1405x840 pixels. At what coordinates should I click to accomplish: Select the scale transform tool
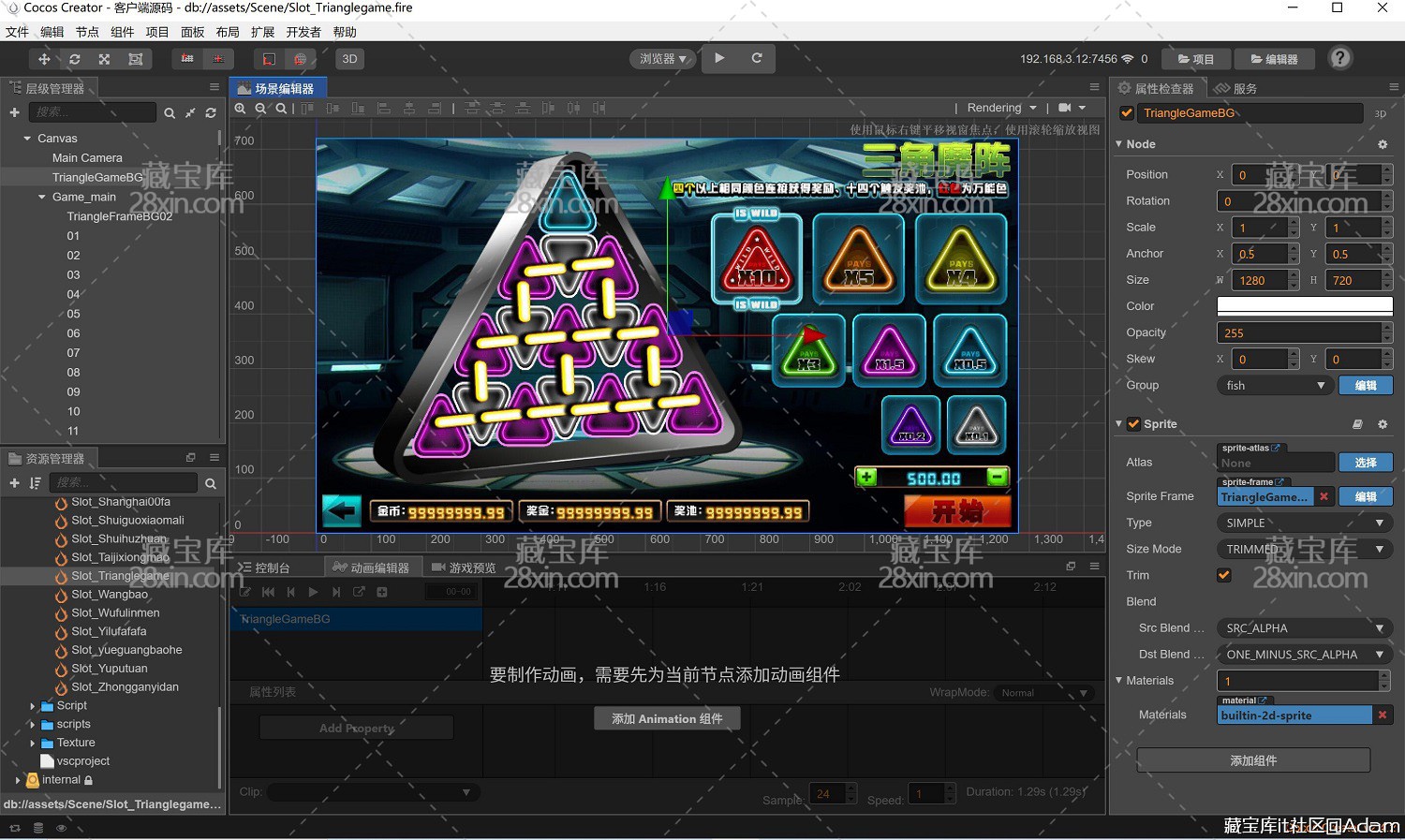coord(105,59)
